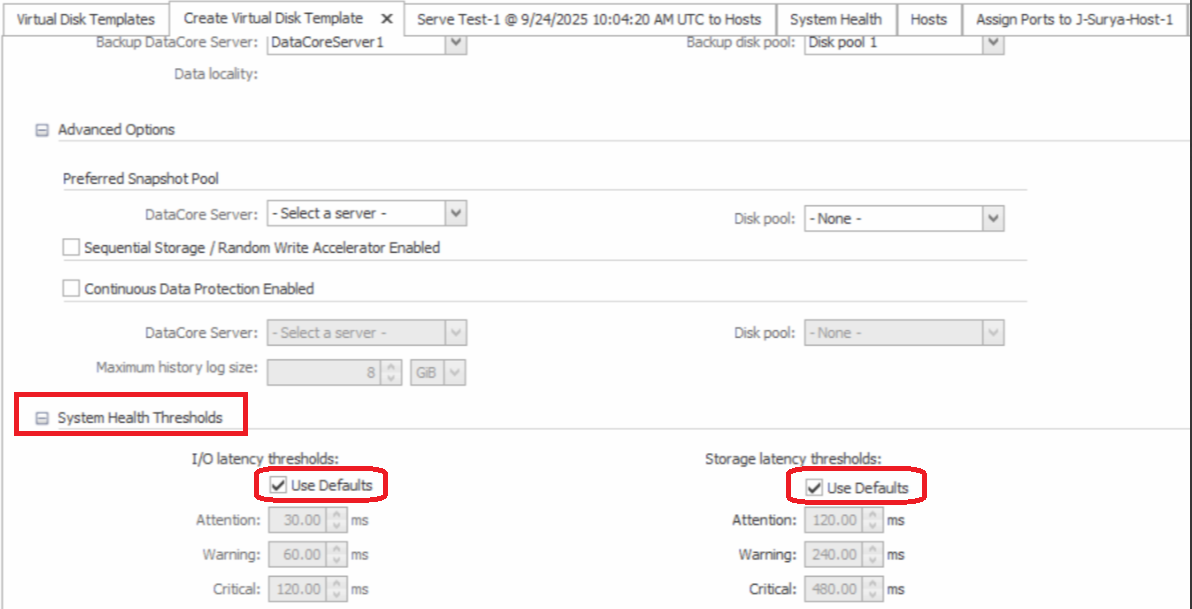Switch to the System Health tab
Image resolution: width=1192 pixels, height=609 pixels.
point(835,20)
